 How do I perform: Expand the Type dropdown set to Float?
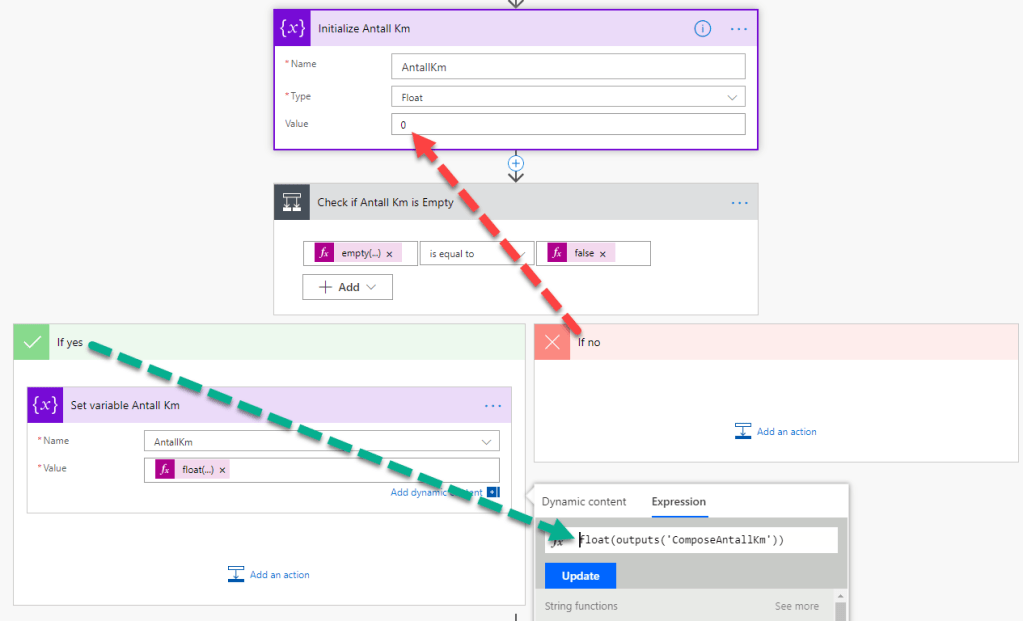pyautogui.click(x=567, y=97)
